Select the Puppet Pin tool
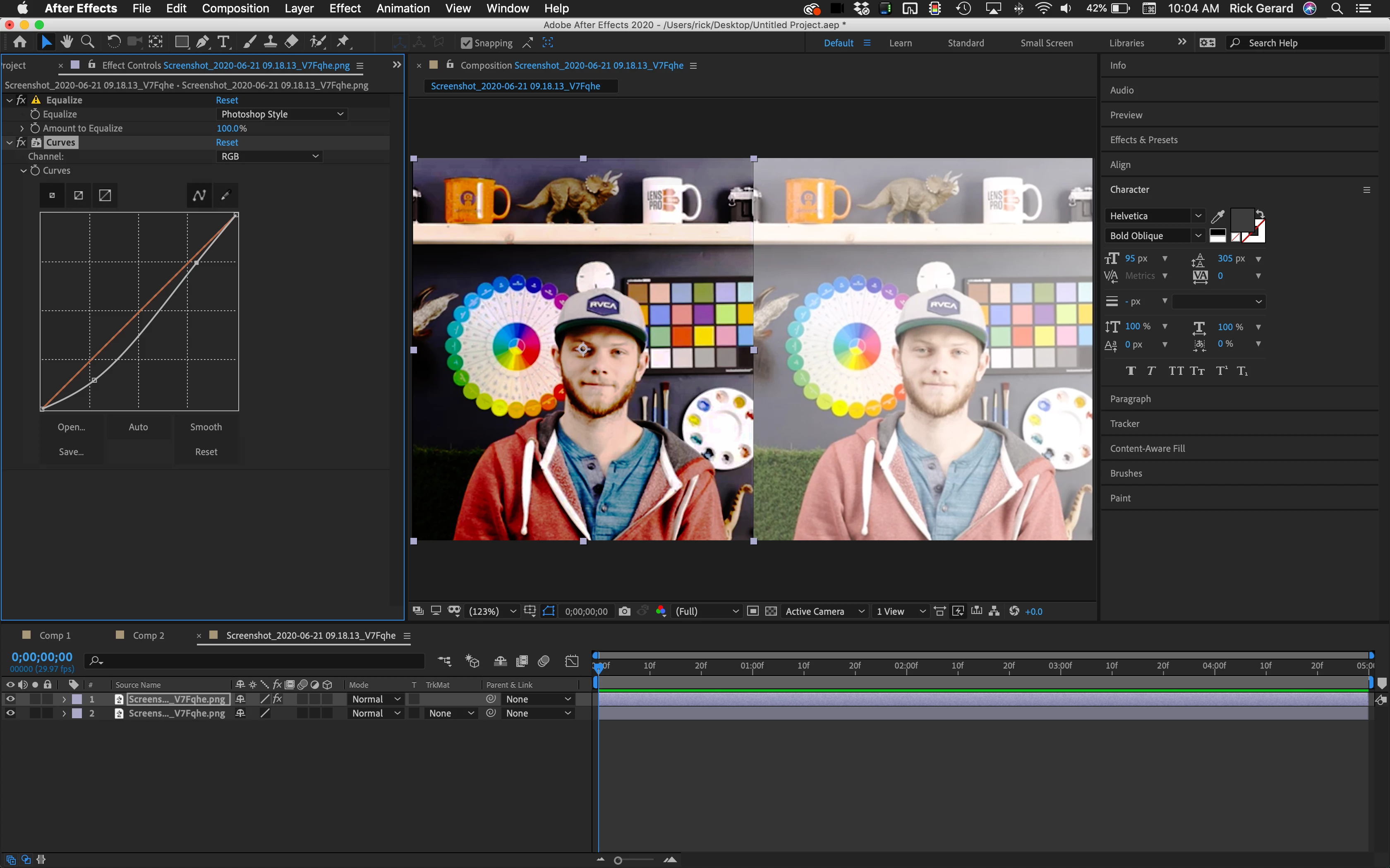This screenshot has width=1390, height=868. pyautogui.click(x=343, y=42)
